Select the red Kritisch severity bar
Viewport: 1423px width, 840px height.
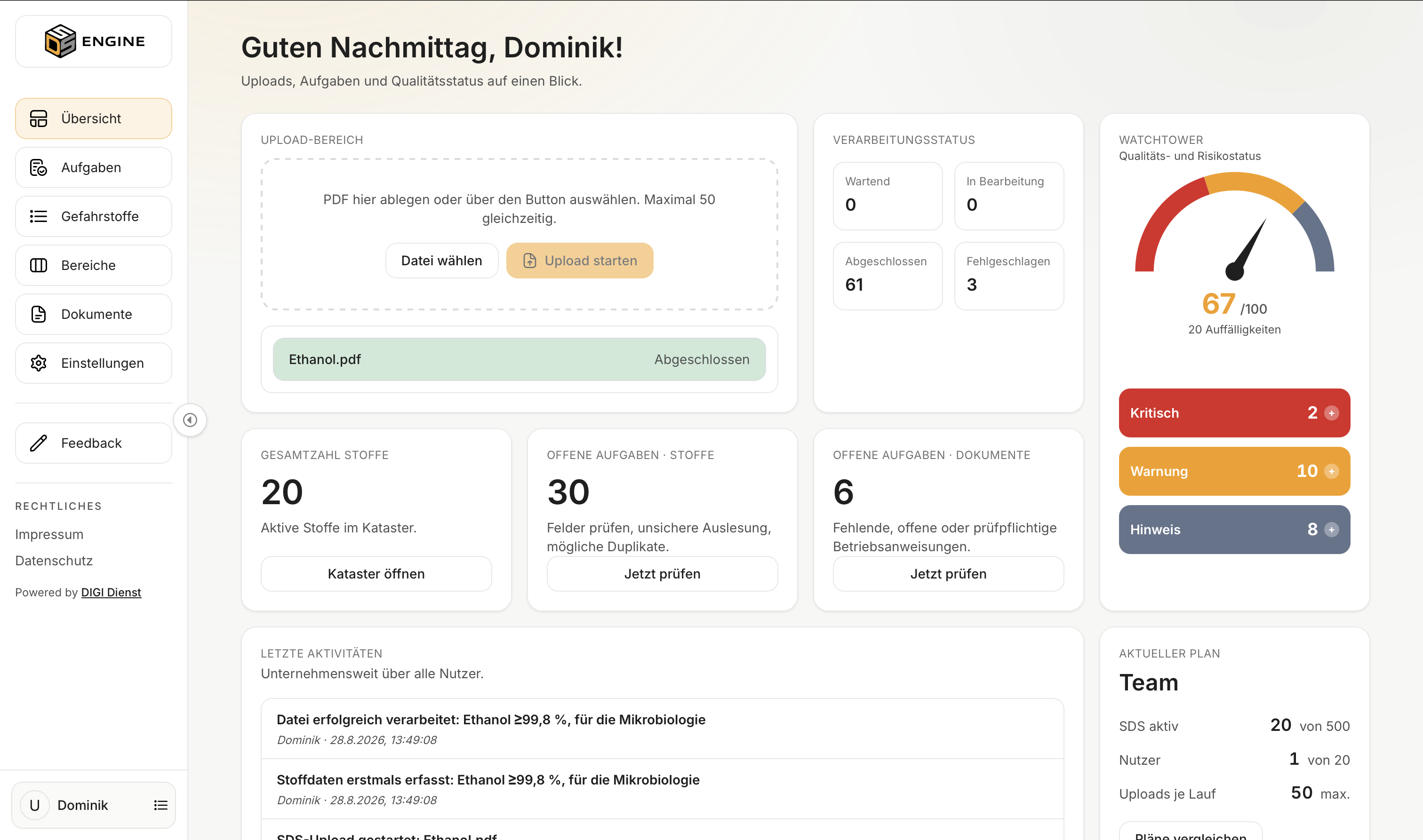click(x=1234, y=413)
